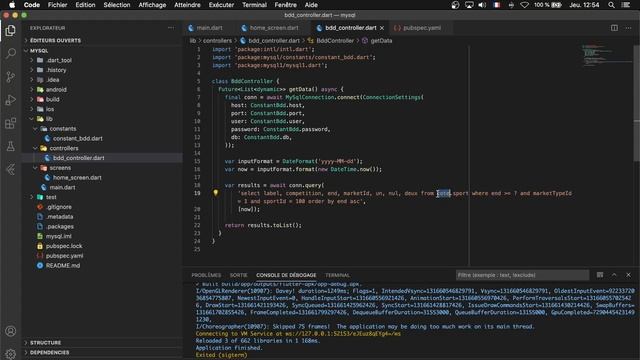The width and height of the screenshot is (640, 360).
Task: Expand the STRUCTURE section
Action: point(45,342)
